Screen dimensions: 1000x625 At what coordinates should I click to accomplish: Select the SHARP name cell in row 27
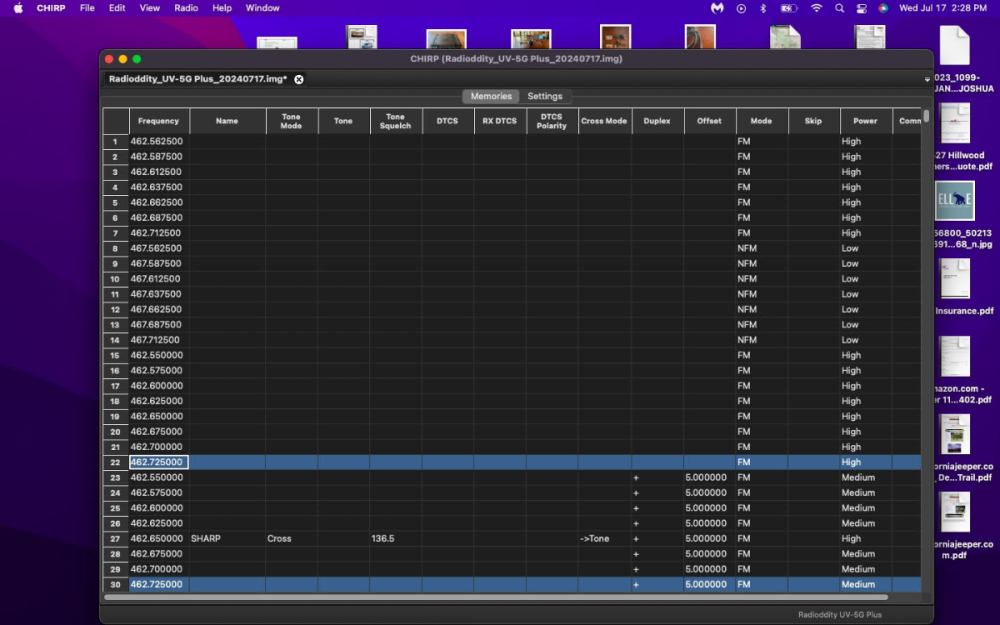coord(227,539)
